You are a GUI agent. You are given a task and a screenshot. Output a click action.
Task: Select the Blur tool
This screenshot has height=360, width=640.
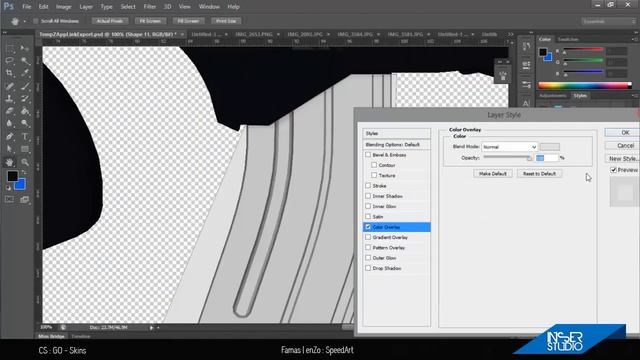[9, 123]
